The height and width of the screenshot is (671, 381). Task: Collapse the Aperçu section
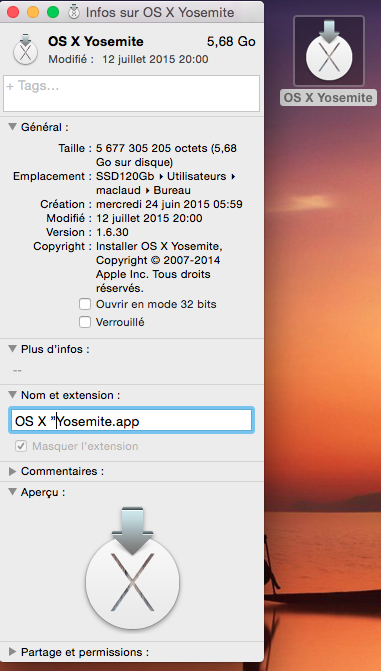13,492
